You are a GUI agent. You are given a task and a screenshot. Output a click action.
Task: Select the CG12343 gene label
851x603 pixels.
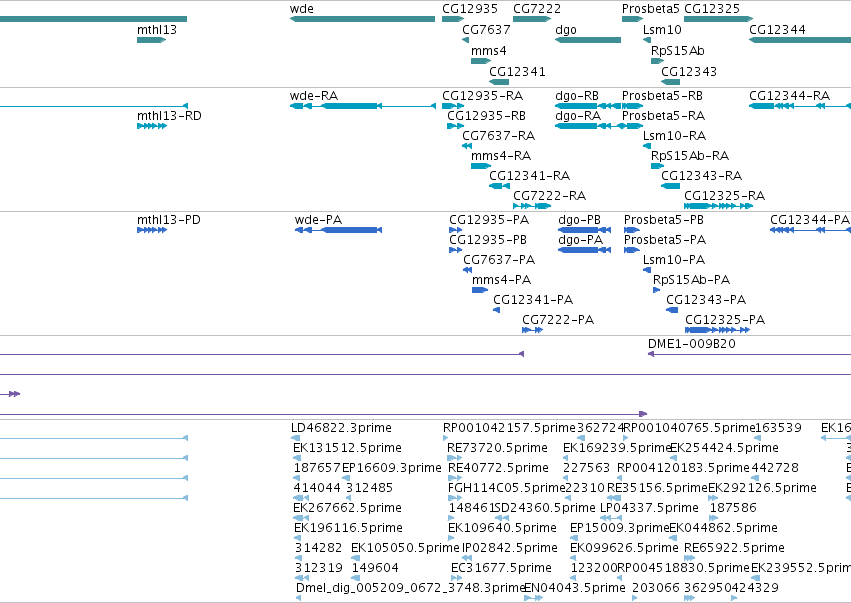click(689, 71)
